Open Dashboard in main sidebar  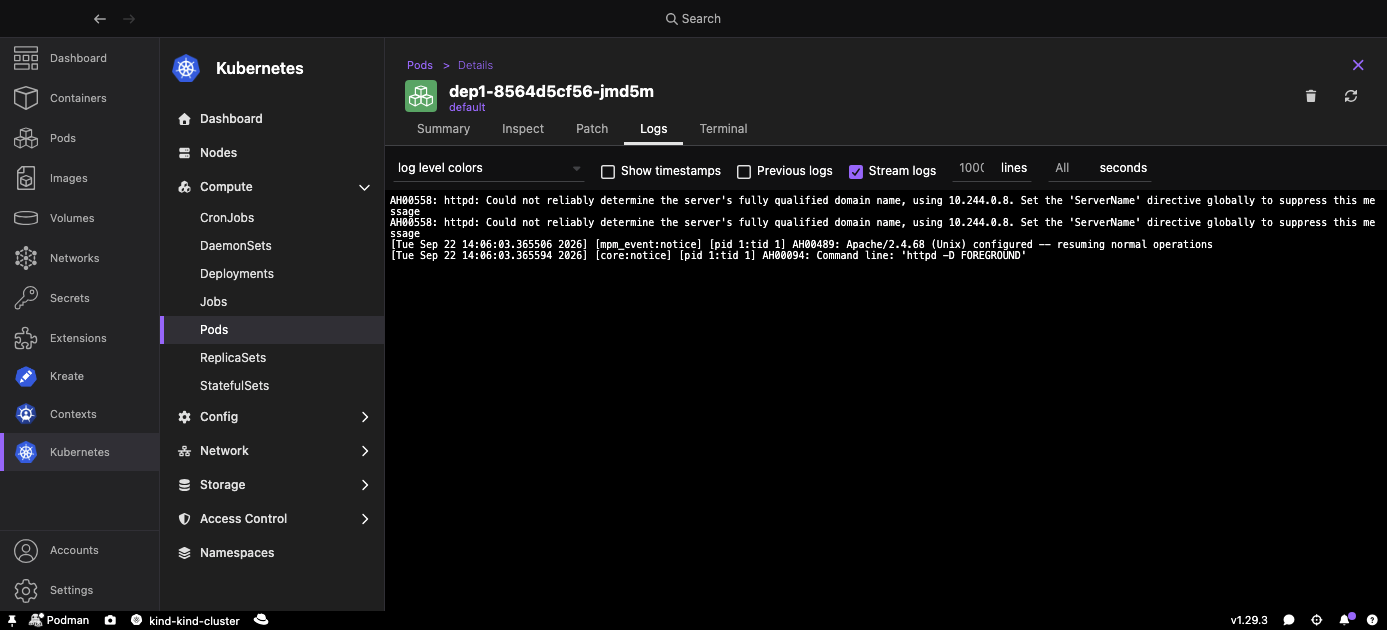tap(79, 58)
